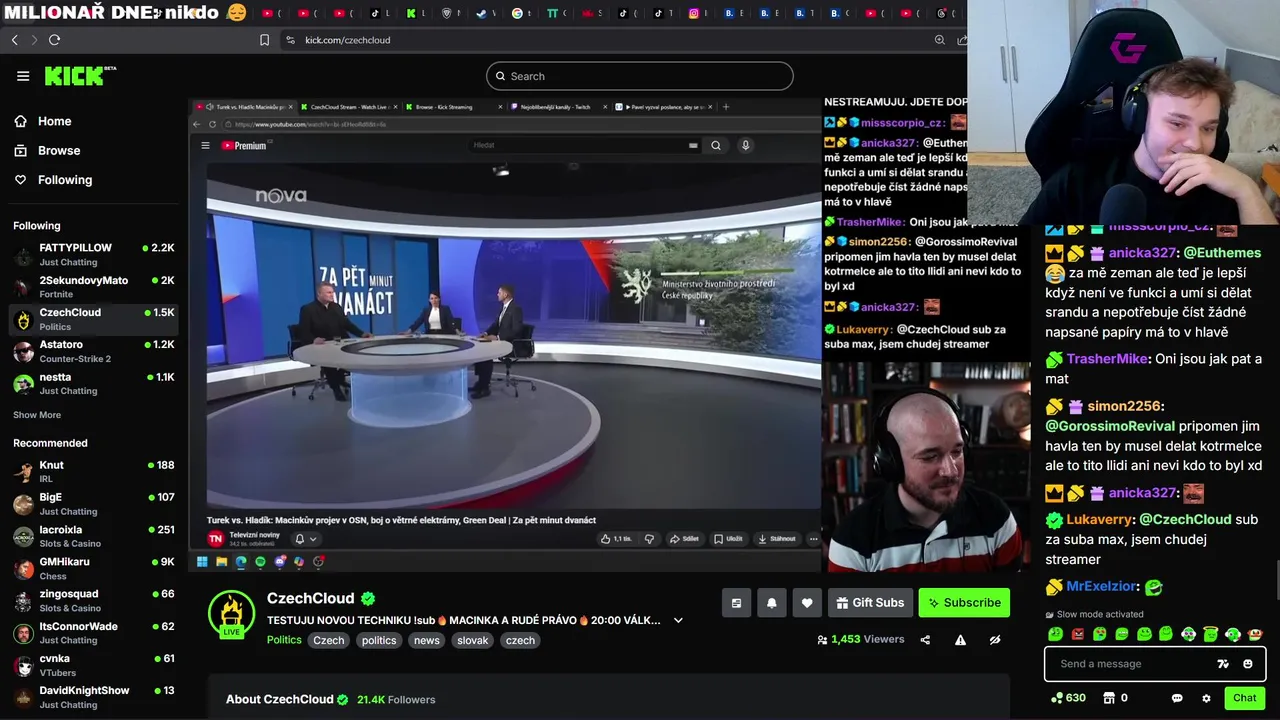Screen dimensions: 1280x720
Task: Open the chat shop icon showing 0
Action: pos(1115,698)
